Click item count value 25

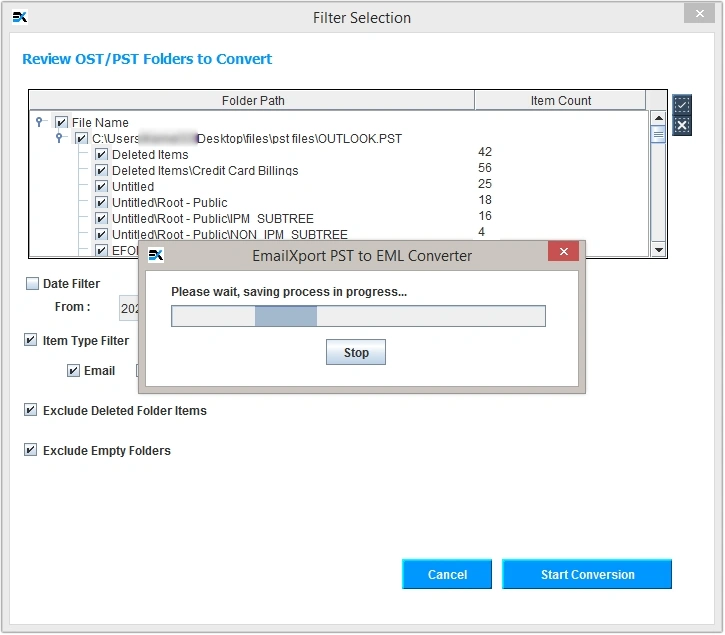[485, 184]
